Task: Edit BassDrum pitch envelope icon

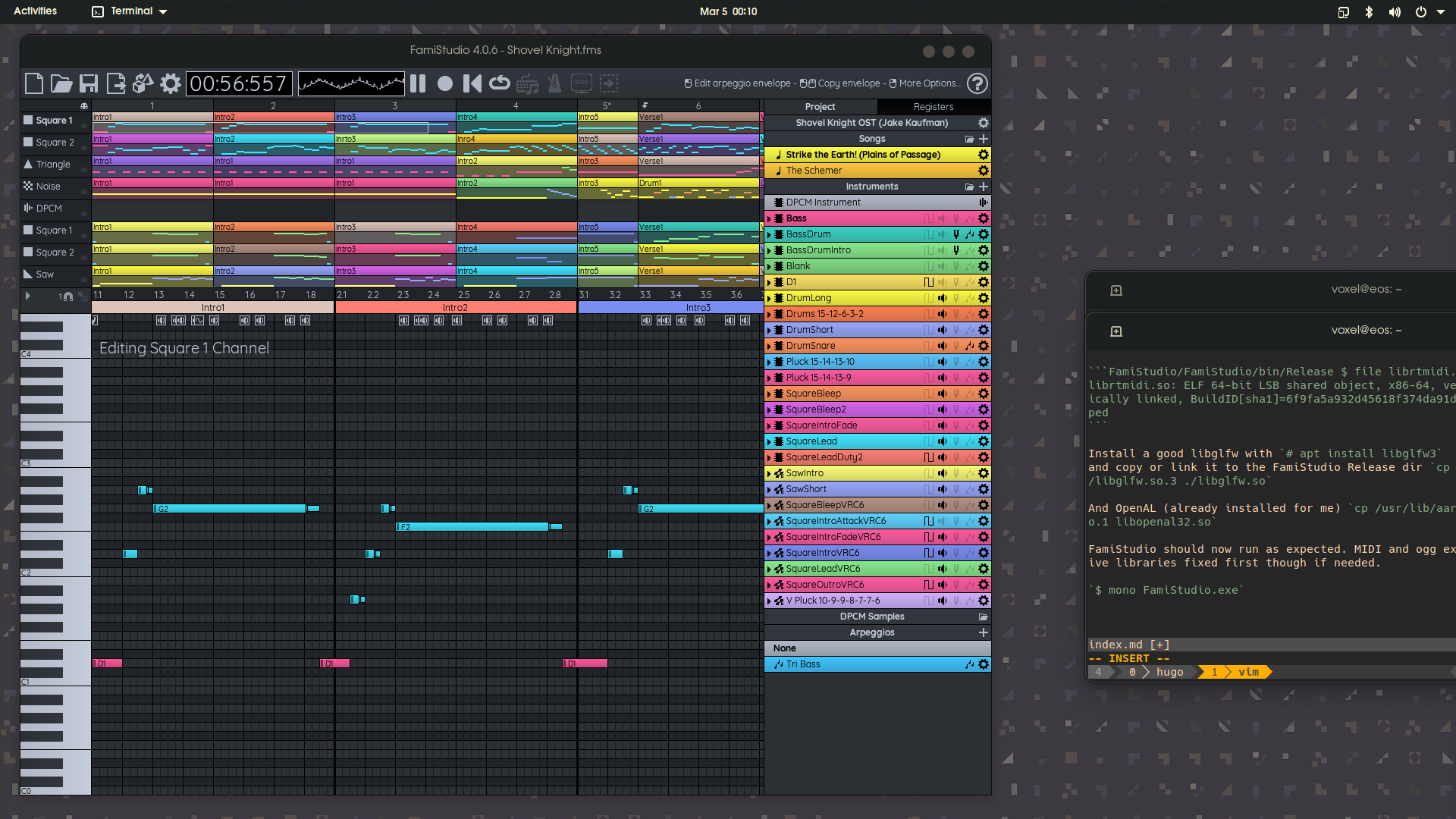Action: pyautogui.click(x=955, y=234)
